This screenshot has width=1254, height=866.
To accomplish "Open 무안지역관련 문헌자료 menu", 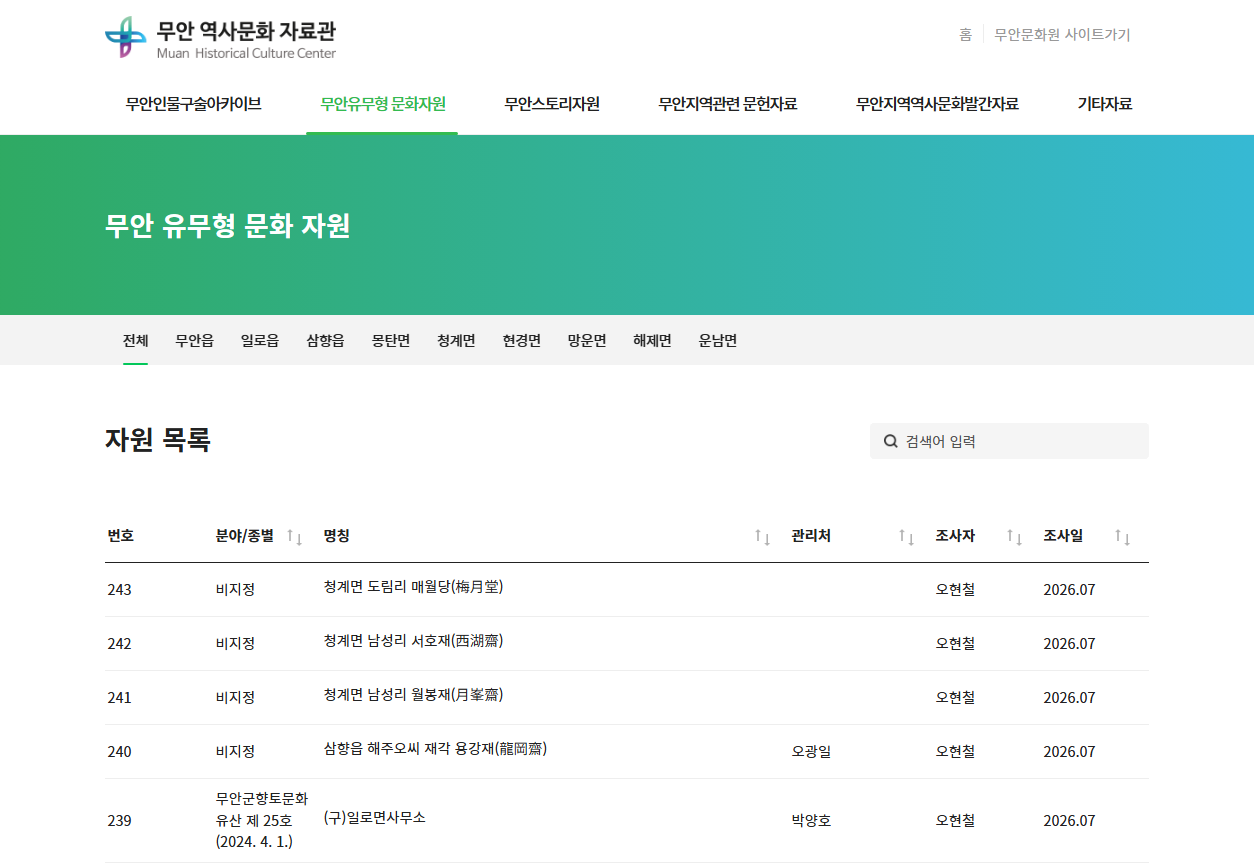I will click(728, 104).
